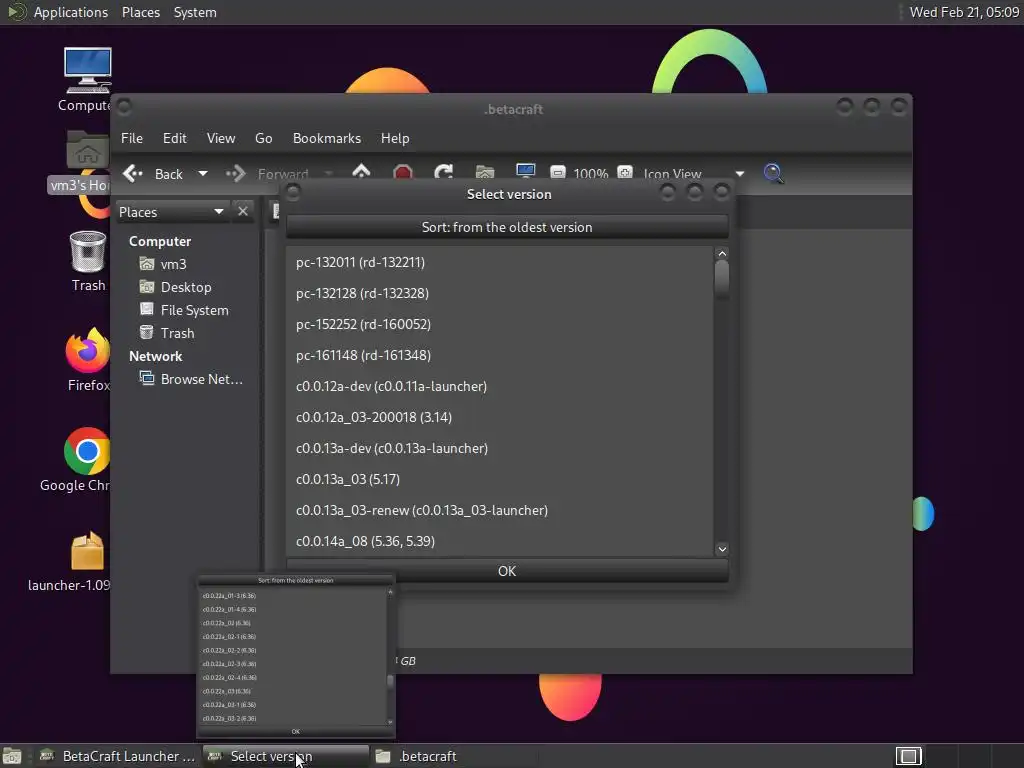Click the version list scroll down arrow
This screenshot has height=768, width=1024.
click(x=722, y=549)
